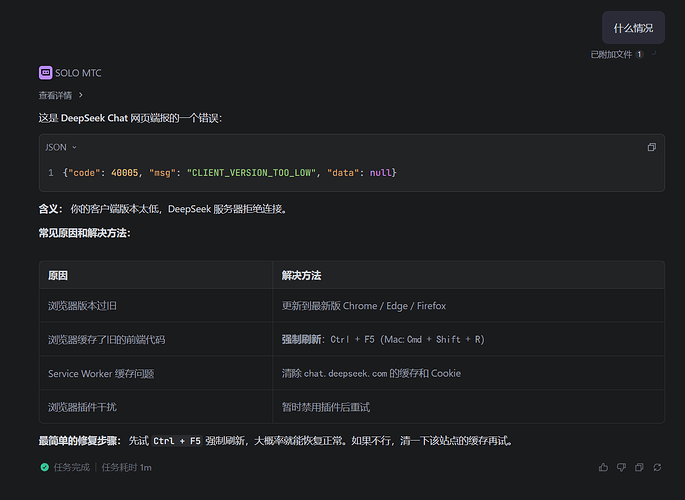Image resolution: width=685 pixels, height=500 pixels.
Task: Click the 任务耗时 1m duration text
Action: tap(126, 467)
